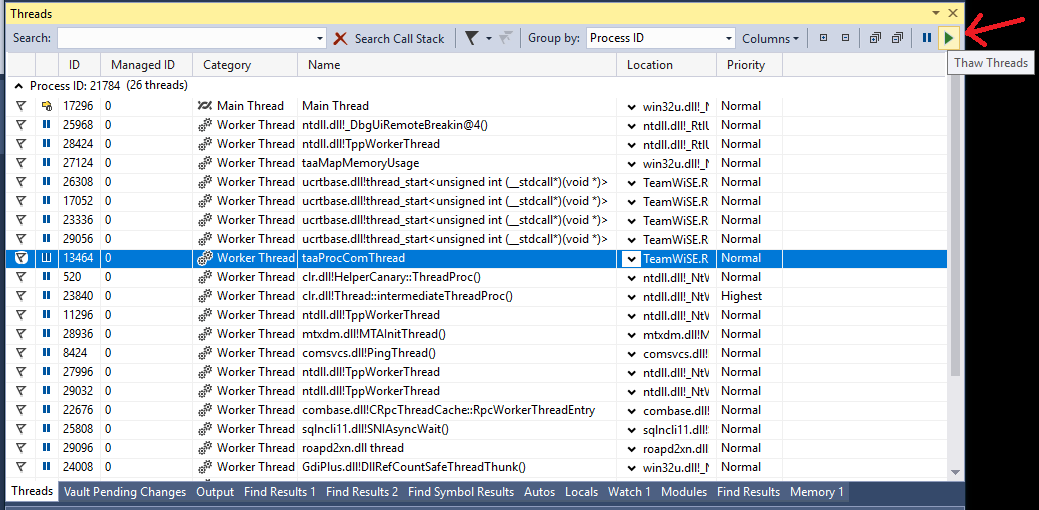This screenshot has height=510, width=1039.
Task: Click the flag filter icon in toolbar
Action: click(471, 38)
